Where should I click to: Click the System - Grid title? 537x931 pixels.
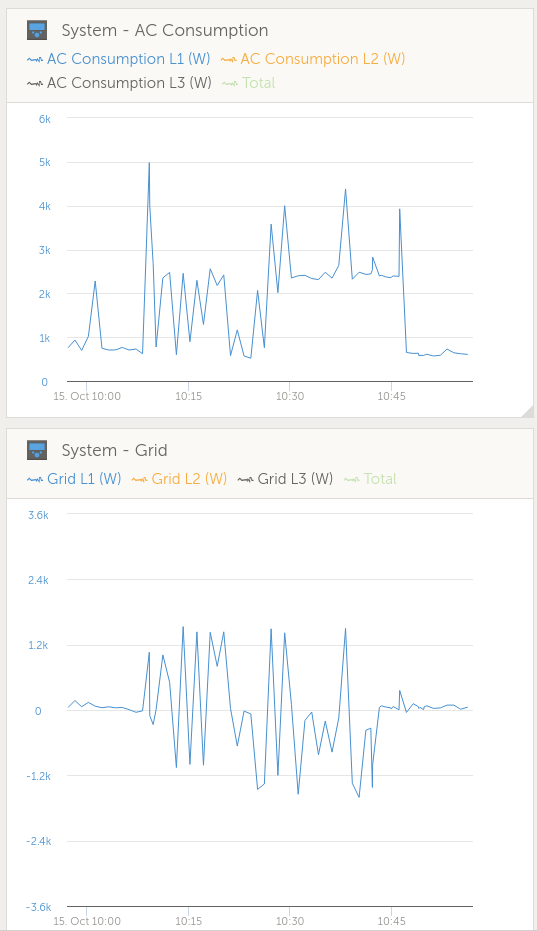pos(114,450)
